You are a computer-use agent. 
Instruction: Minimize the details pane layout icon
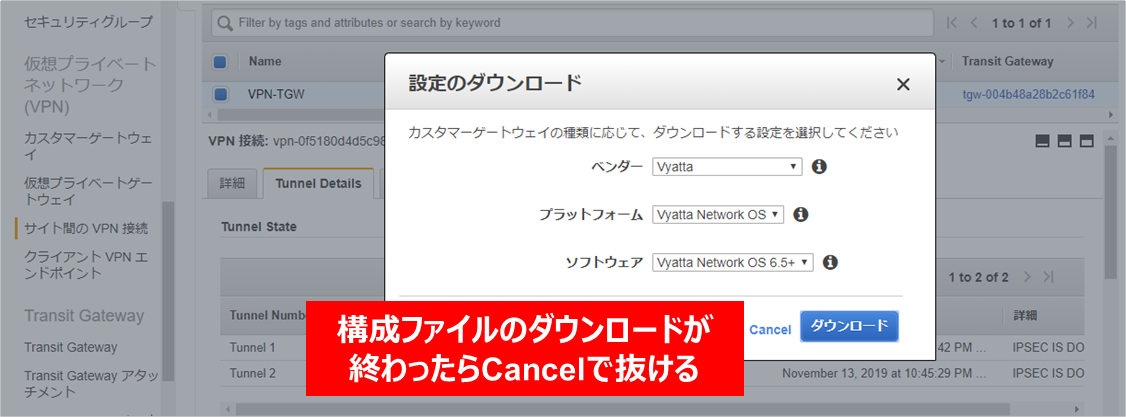click(x=1043, y=142)
